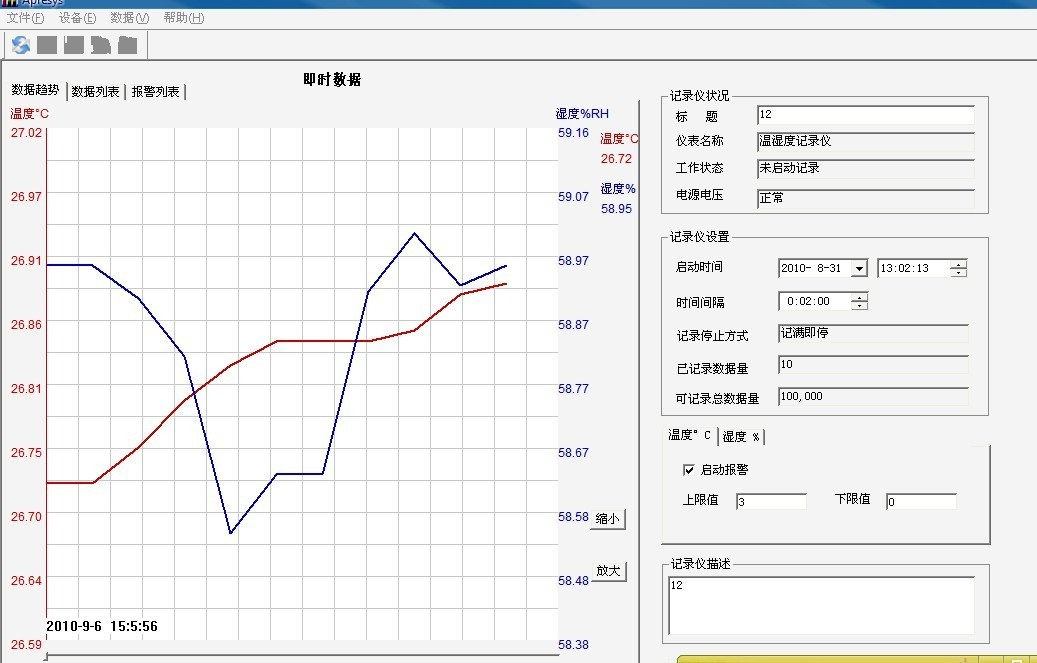Open the 设备(E) menu

[x=78, y=18]
